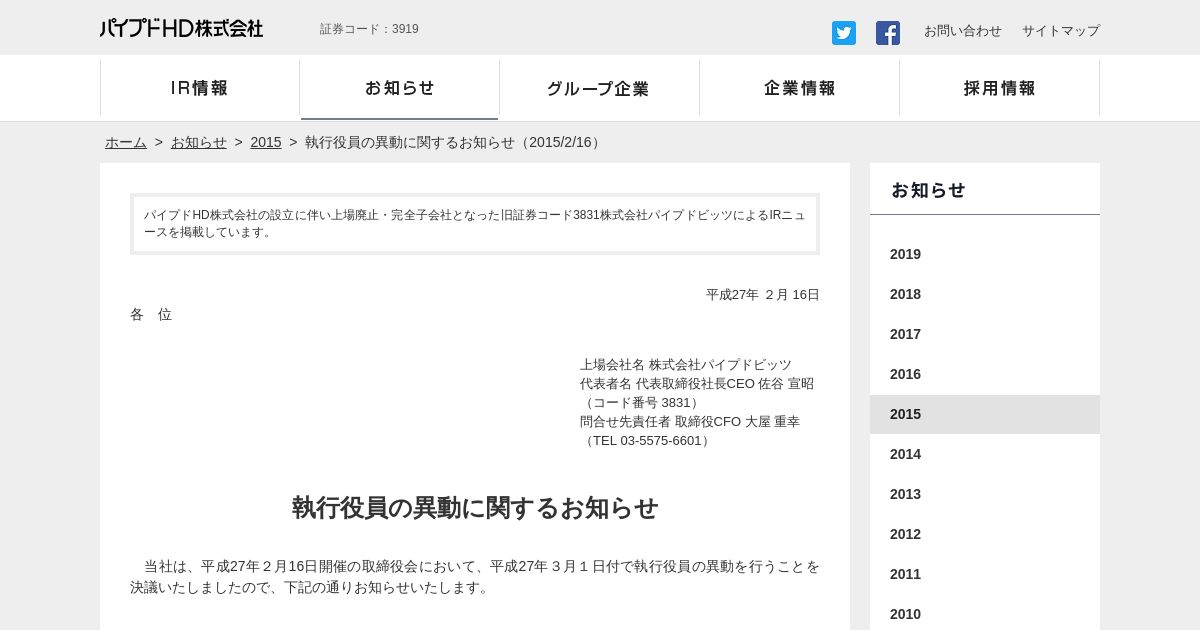
Task: Select the IR情報 navigation tab
Action: (x=200, y=88)
